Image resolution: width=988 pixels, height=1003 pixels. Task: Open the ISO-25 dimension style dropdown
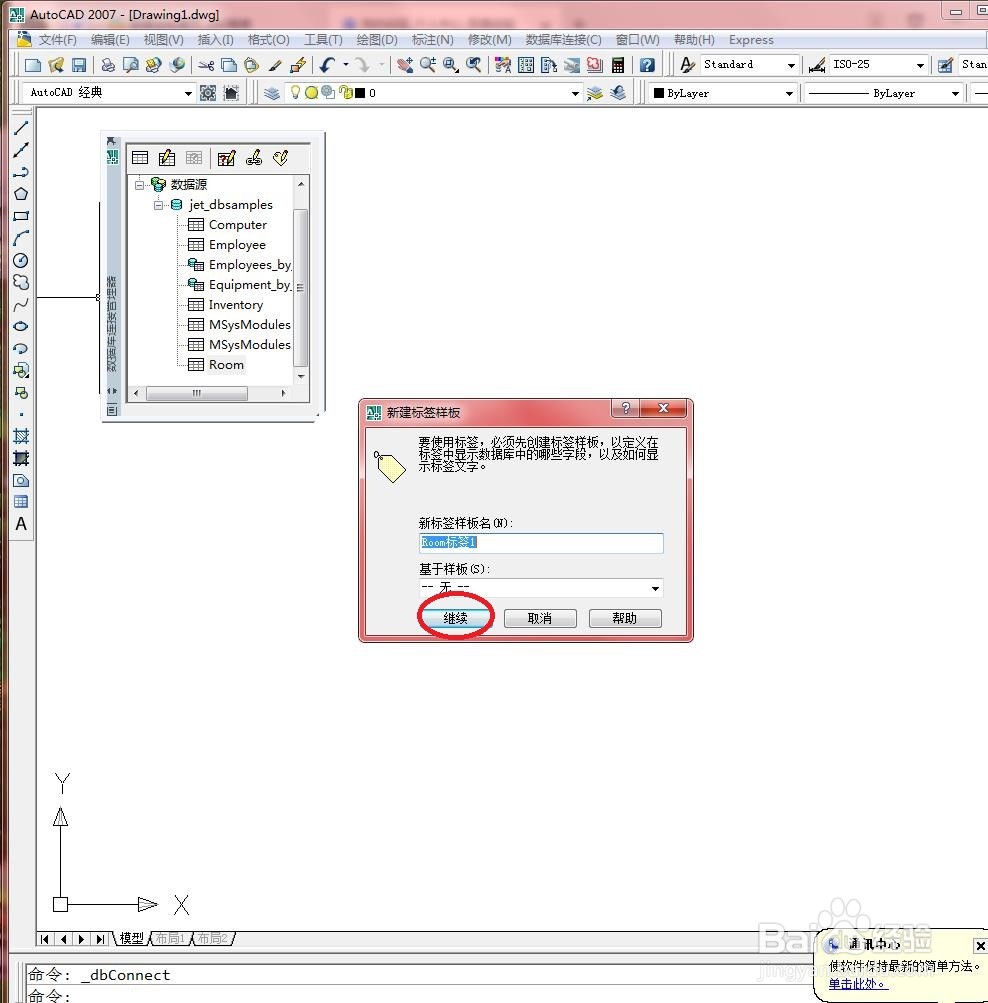pos(920,65)
